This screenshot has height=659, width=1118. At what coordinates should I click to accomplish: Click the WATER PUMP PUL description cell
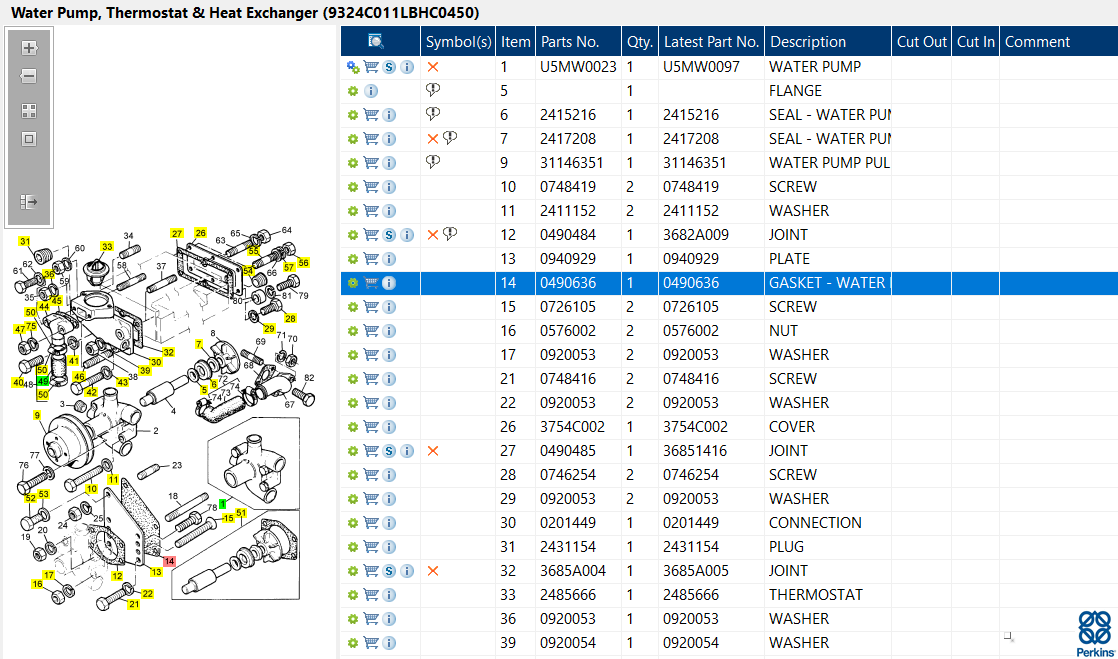(x=829, y=163)
